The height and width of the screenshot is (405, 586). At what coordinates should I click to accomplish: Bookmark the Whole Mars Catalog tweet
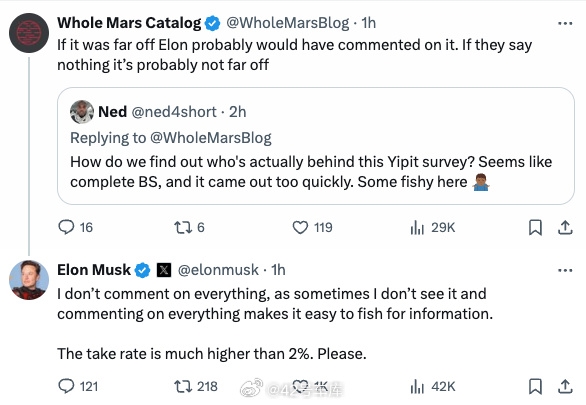click(535, 227)
